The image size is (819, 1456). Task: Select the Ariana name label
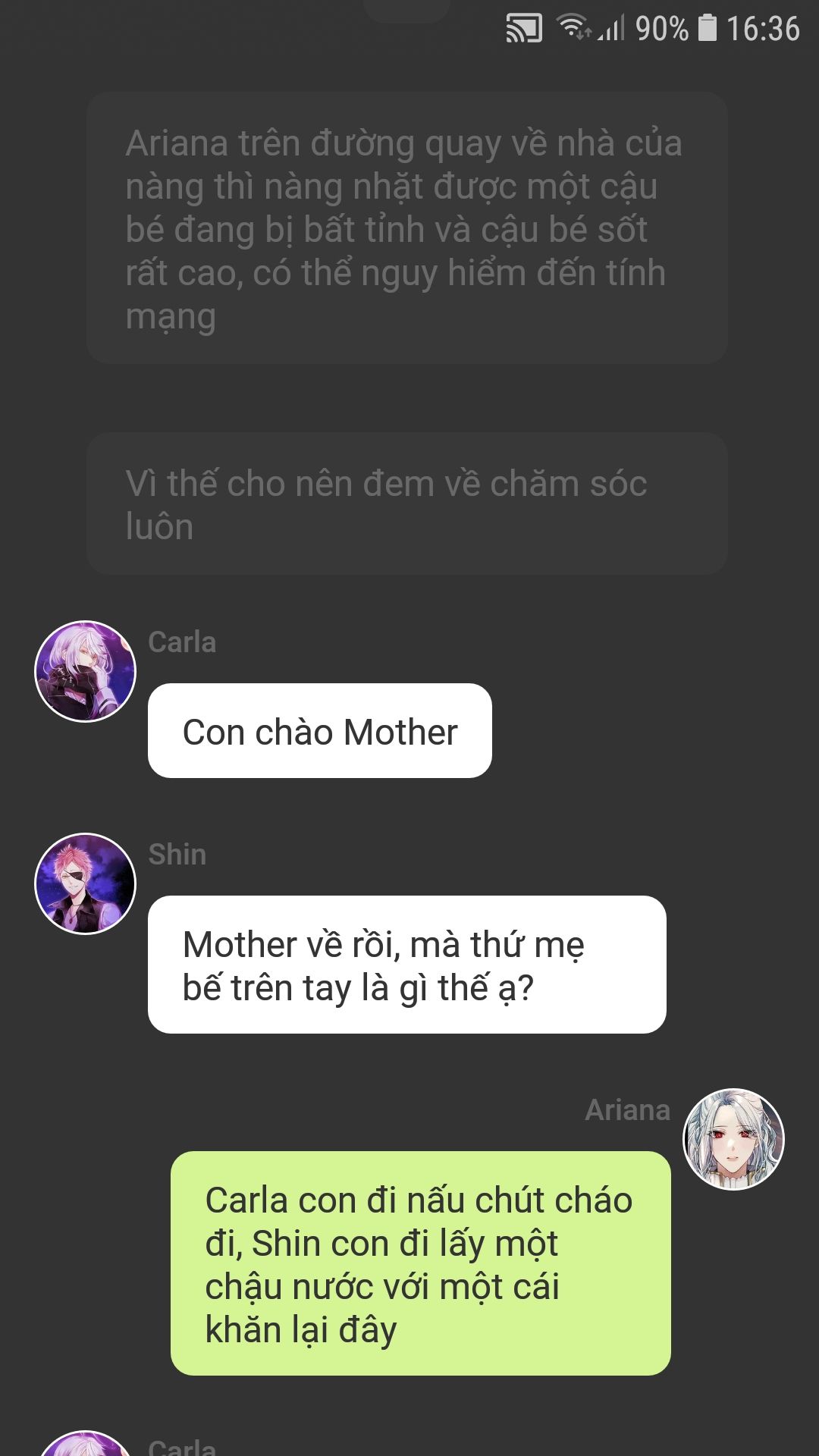[x=628, y=1110]
